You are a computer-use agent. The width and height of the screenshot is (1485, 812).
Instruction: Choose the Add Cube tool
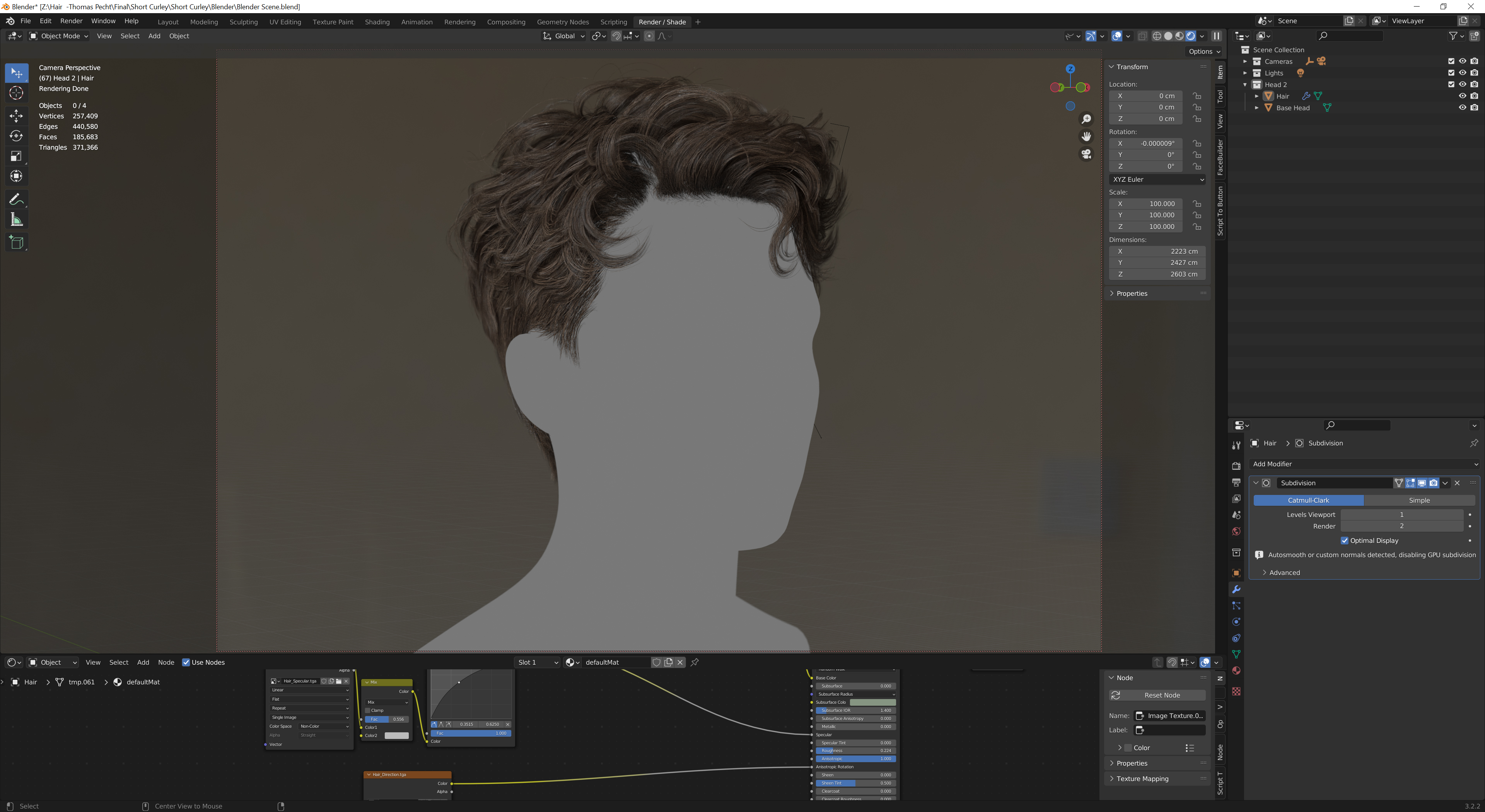(16, 242)
